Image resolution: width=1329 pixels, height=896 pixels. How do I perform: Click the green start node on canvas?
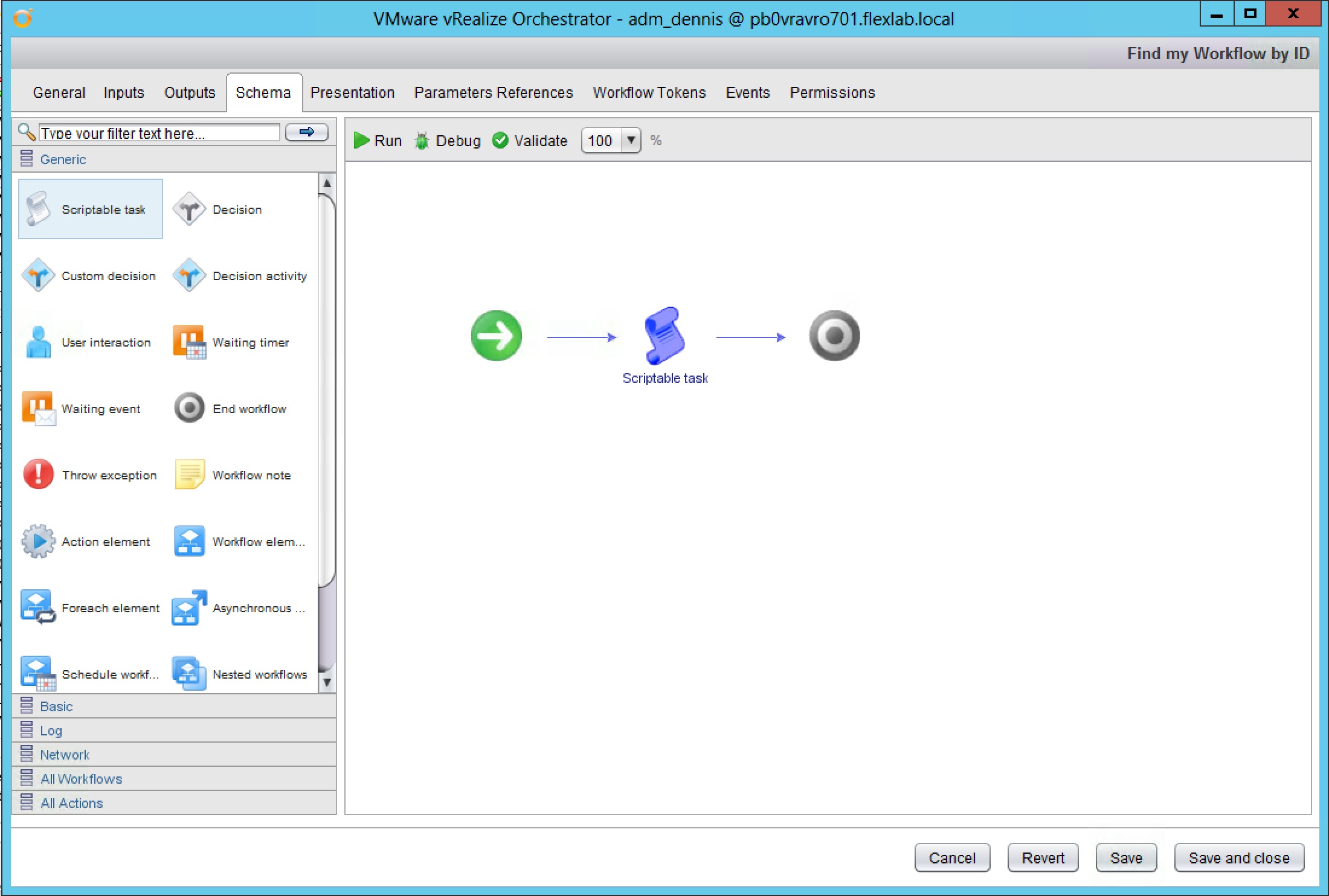coord(497,336)
